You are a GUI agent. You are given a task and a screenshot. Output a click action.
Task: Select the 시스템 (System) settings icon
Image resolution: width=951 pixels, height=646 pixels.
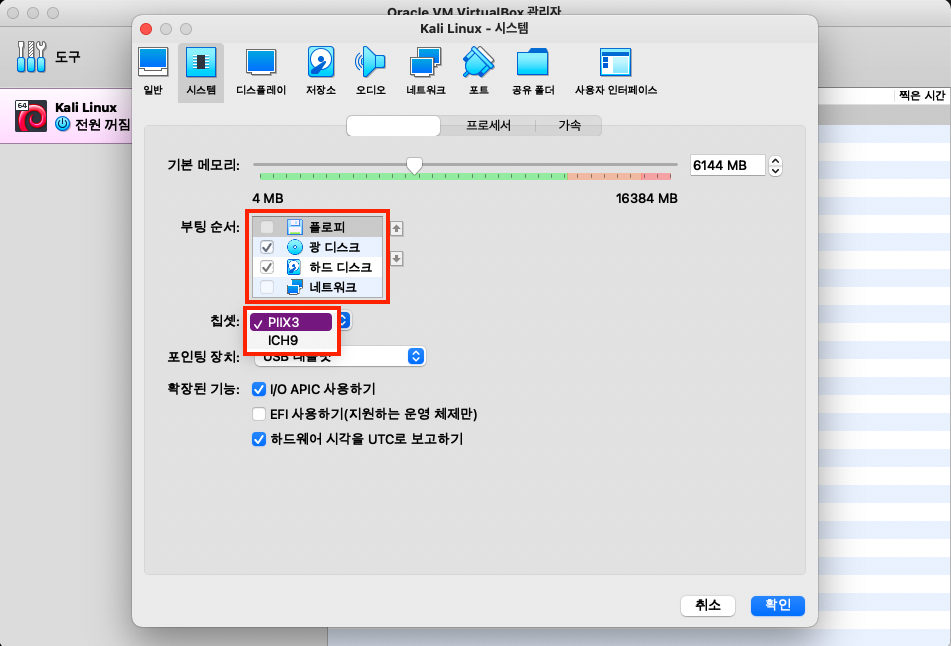tap(201, 72)
